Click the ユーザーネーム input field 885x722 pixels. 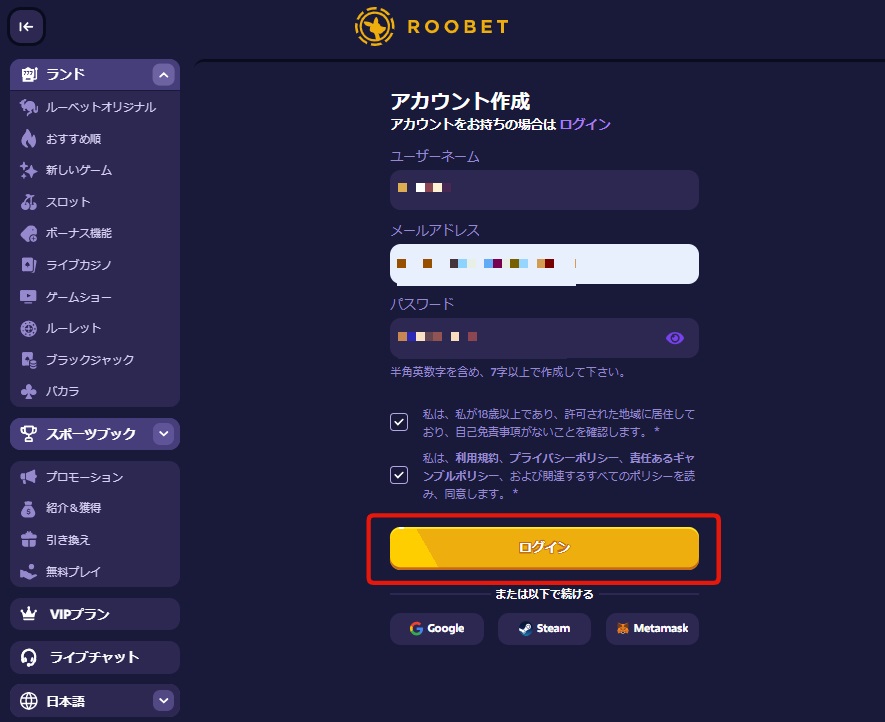click(544, 190)
